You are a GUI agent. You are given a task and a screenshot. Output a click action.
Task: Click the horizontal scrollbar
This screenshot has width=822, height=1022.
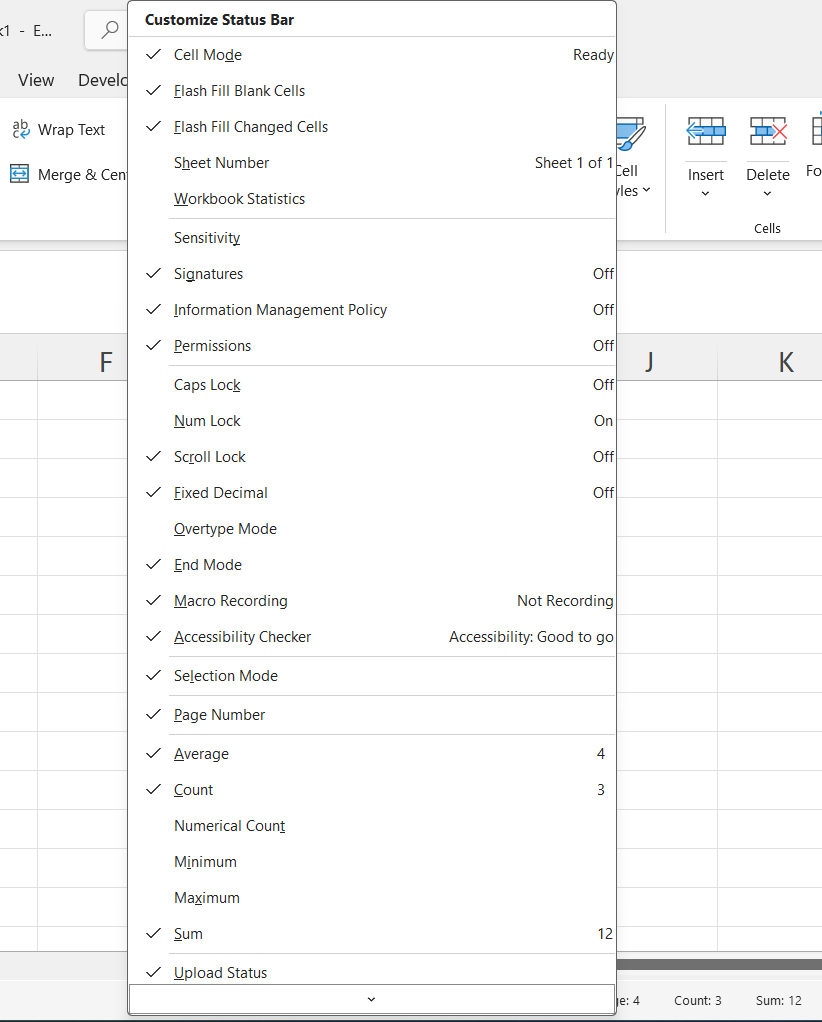point(718,965)
